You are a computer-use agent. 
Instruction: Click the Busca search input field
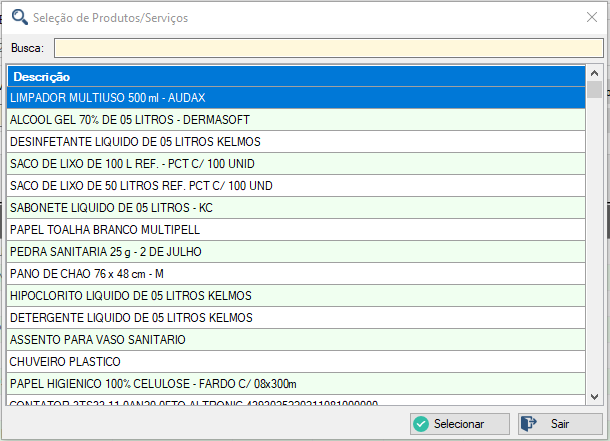click(x=329, y=48)
